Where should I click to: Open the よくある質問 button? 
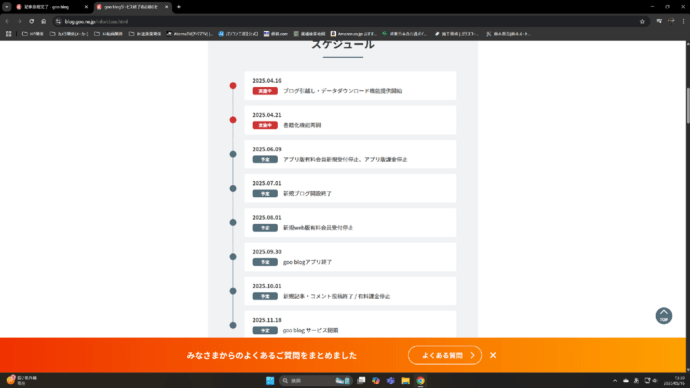pyautogui.click(x=445, y=355)
